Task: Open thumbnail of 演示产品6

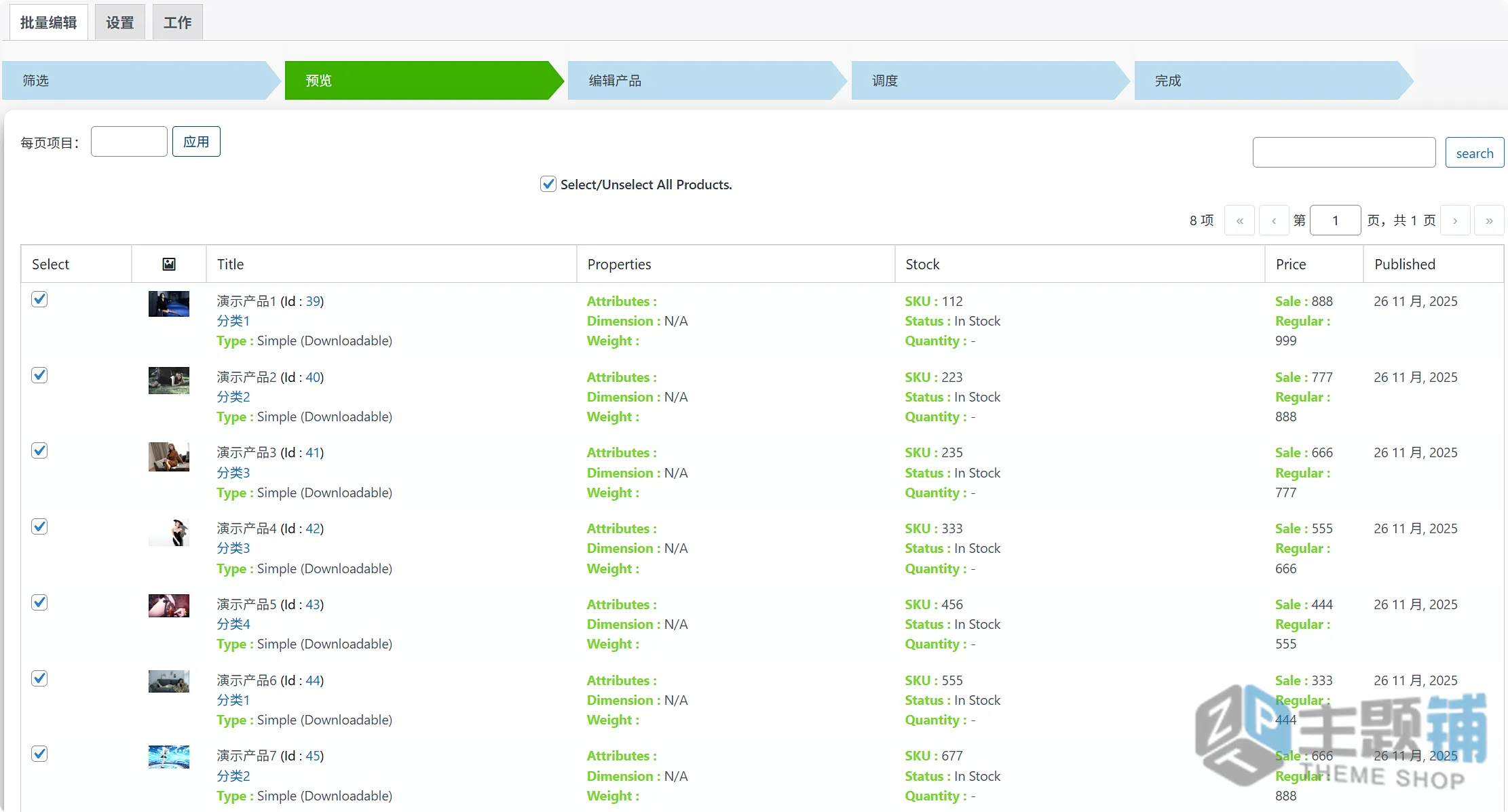Action: [x=169, y=681]
